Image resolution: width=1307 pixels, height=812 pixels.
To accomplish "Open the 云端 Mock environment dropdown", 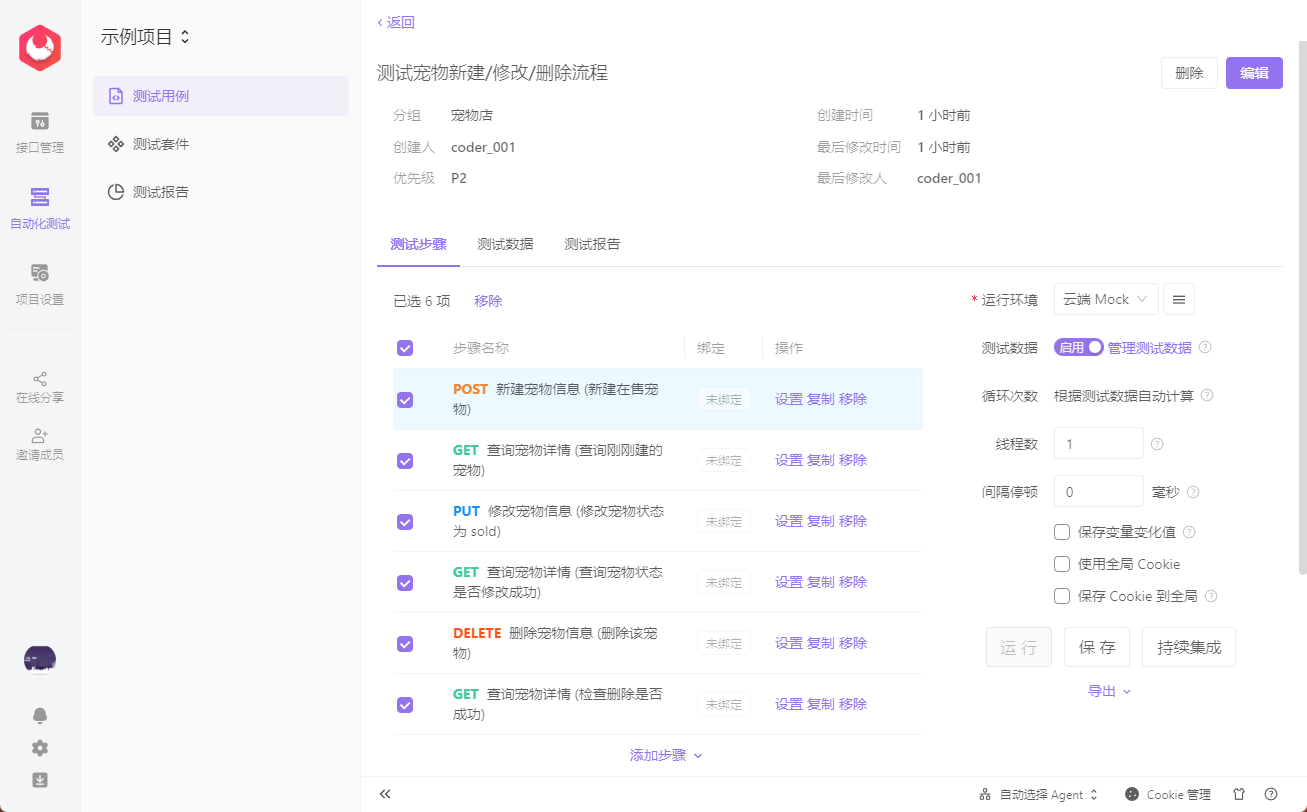I will (x=1105, y=298).
